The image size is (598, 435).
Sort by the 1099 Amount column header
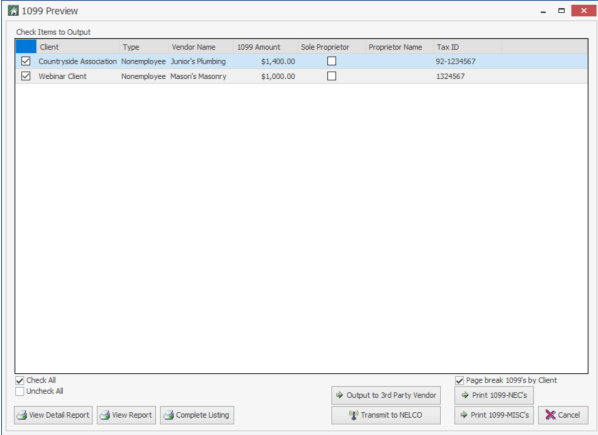point(265,47)
